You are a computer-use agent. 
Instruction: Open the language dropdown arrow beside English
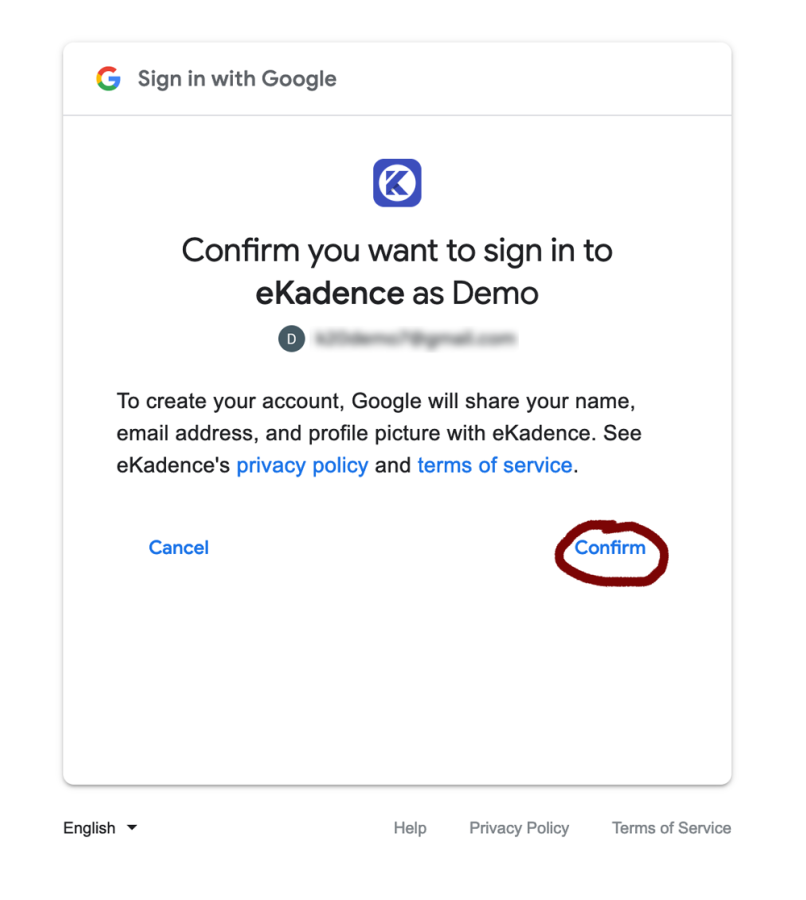[132, 827]
